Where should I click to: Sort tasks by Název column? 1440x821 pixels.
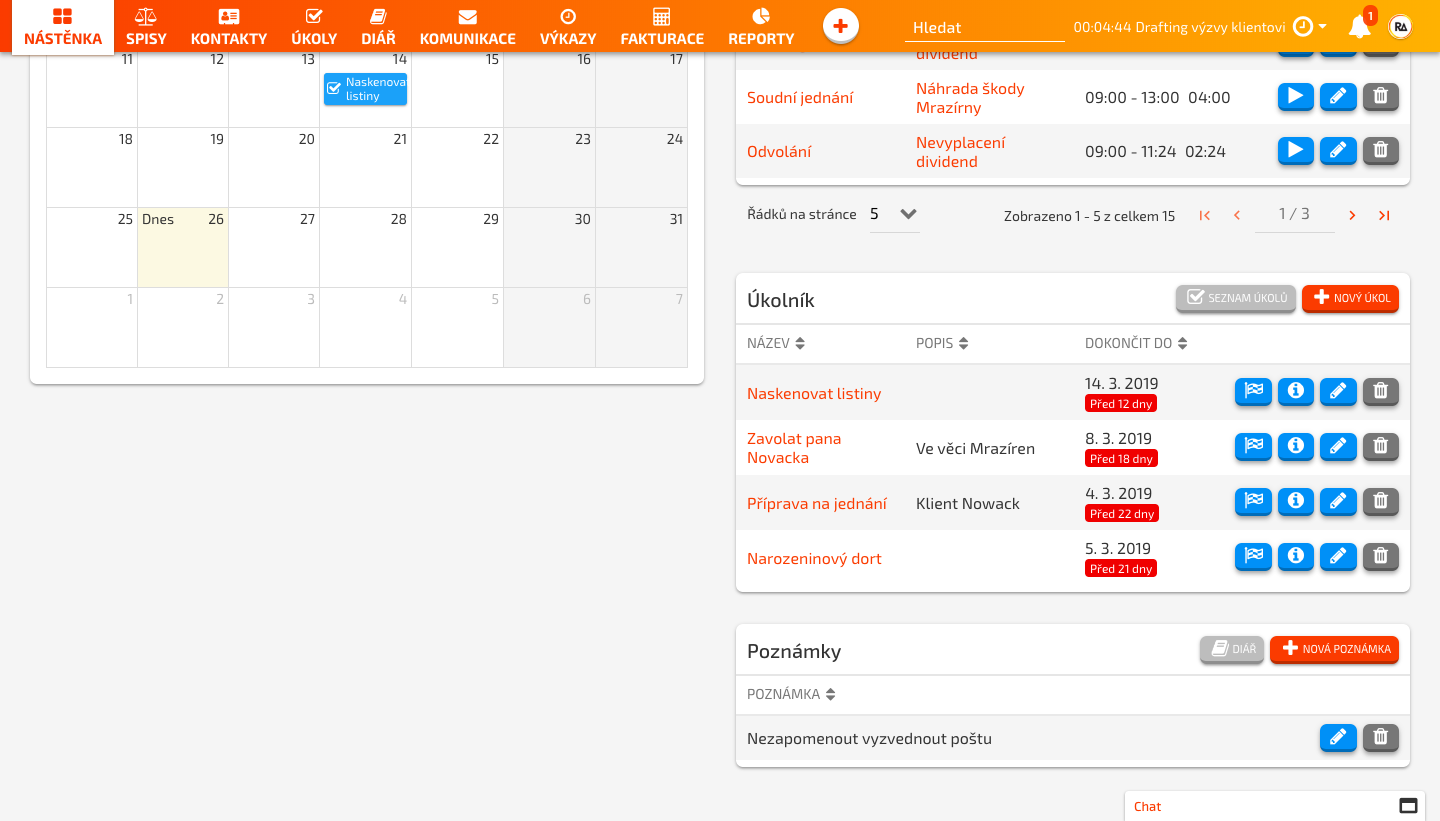[x=776, y=343]
